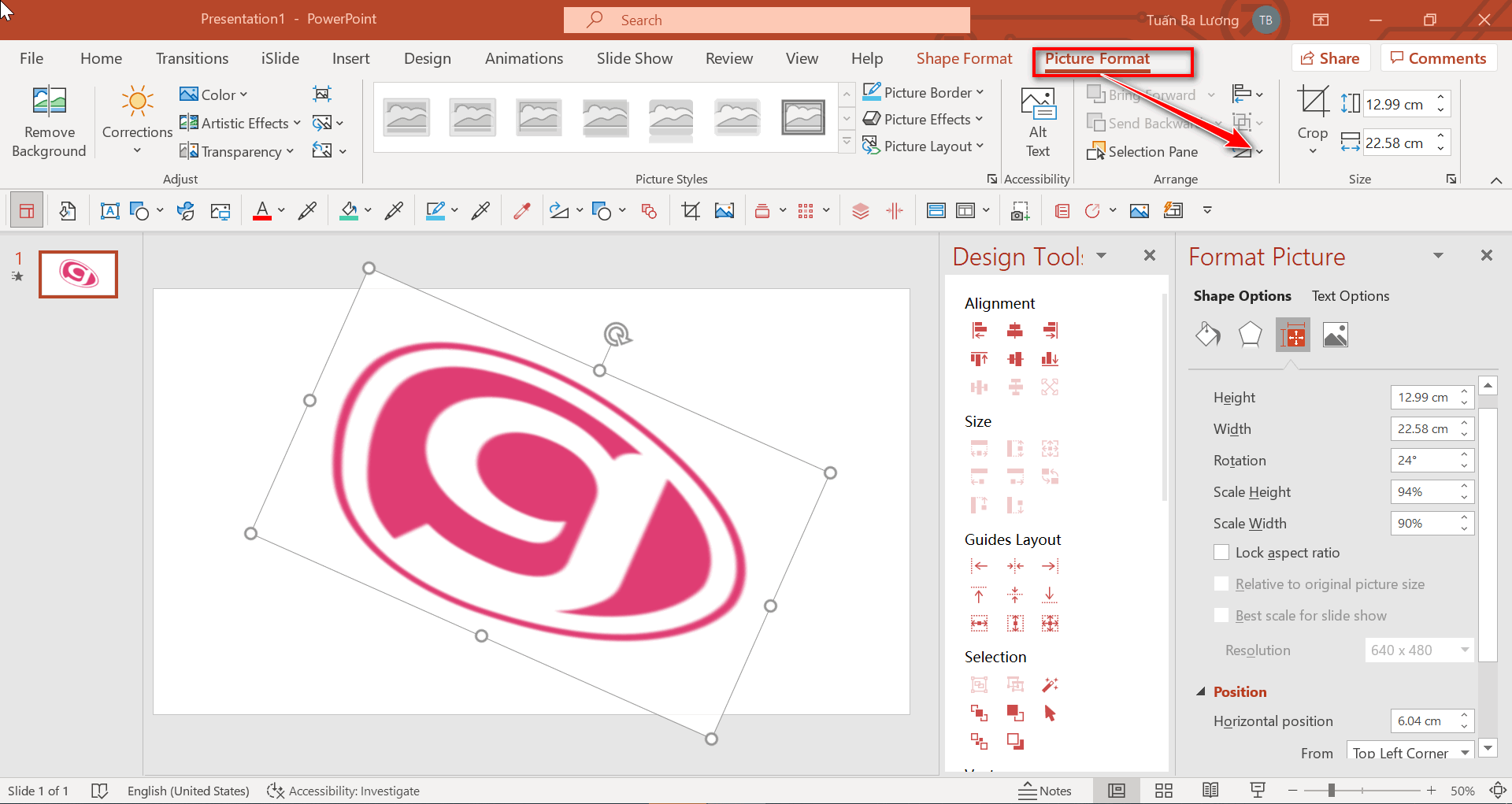
Task: Open the File menu
Action: click(31, 58)
